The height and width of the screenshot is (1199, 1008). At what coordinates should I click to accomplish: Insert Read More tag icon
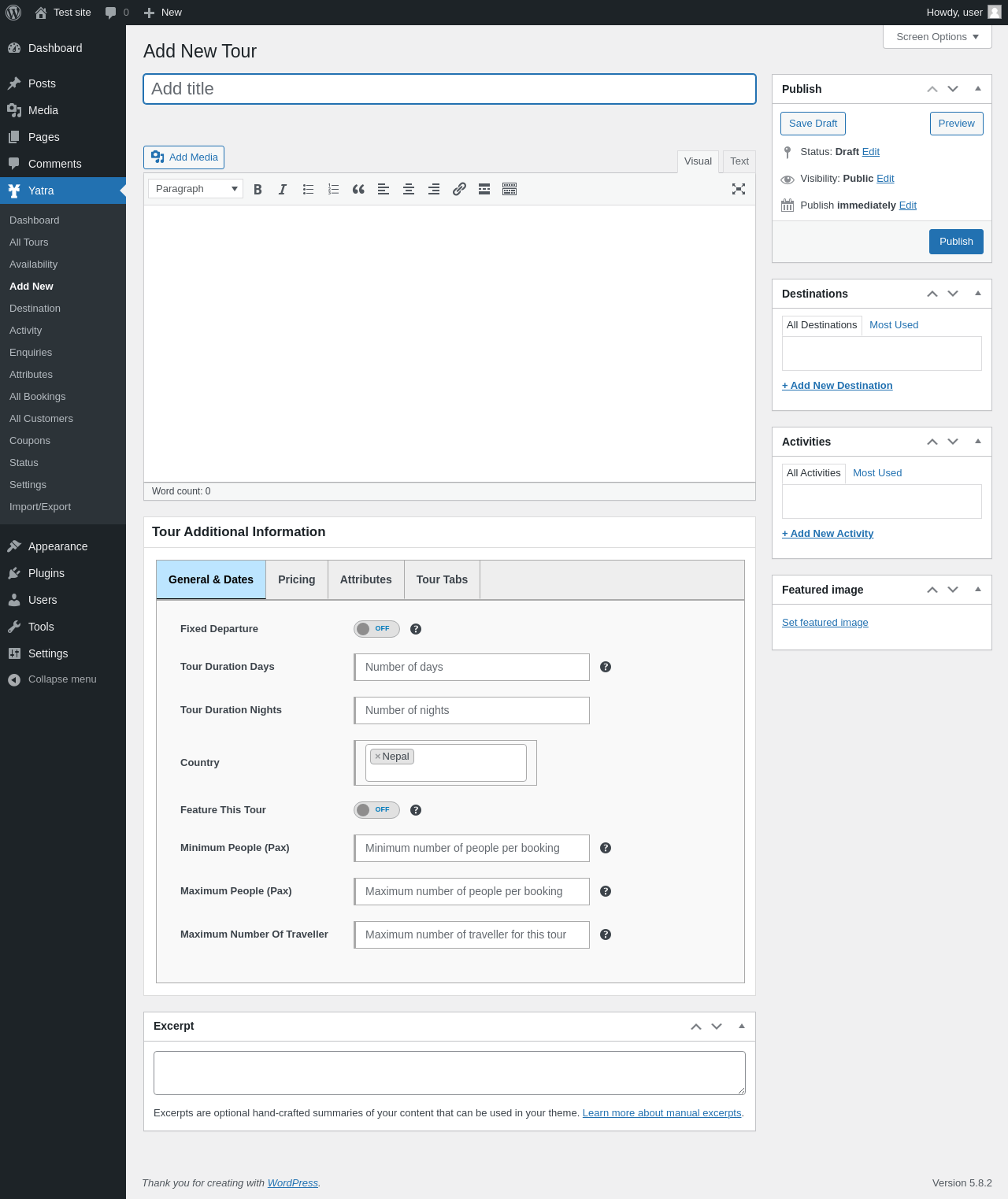click(x=484, y=189)
